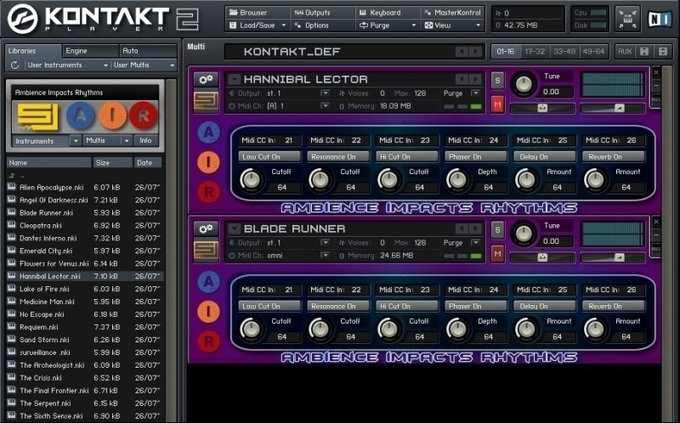Click the red R button in Blade Runner
The height and width of the screenshot is (423, 680).
tap(208, 340)
